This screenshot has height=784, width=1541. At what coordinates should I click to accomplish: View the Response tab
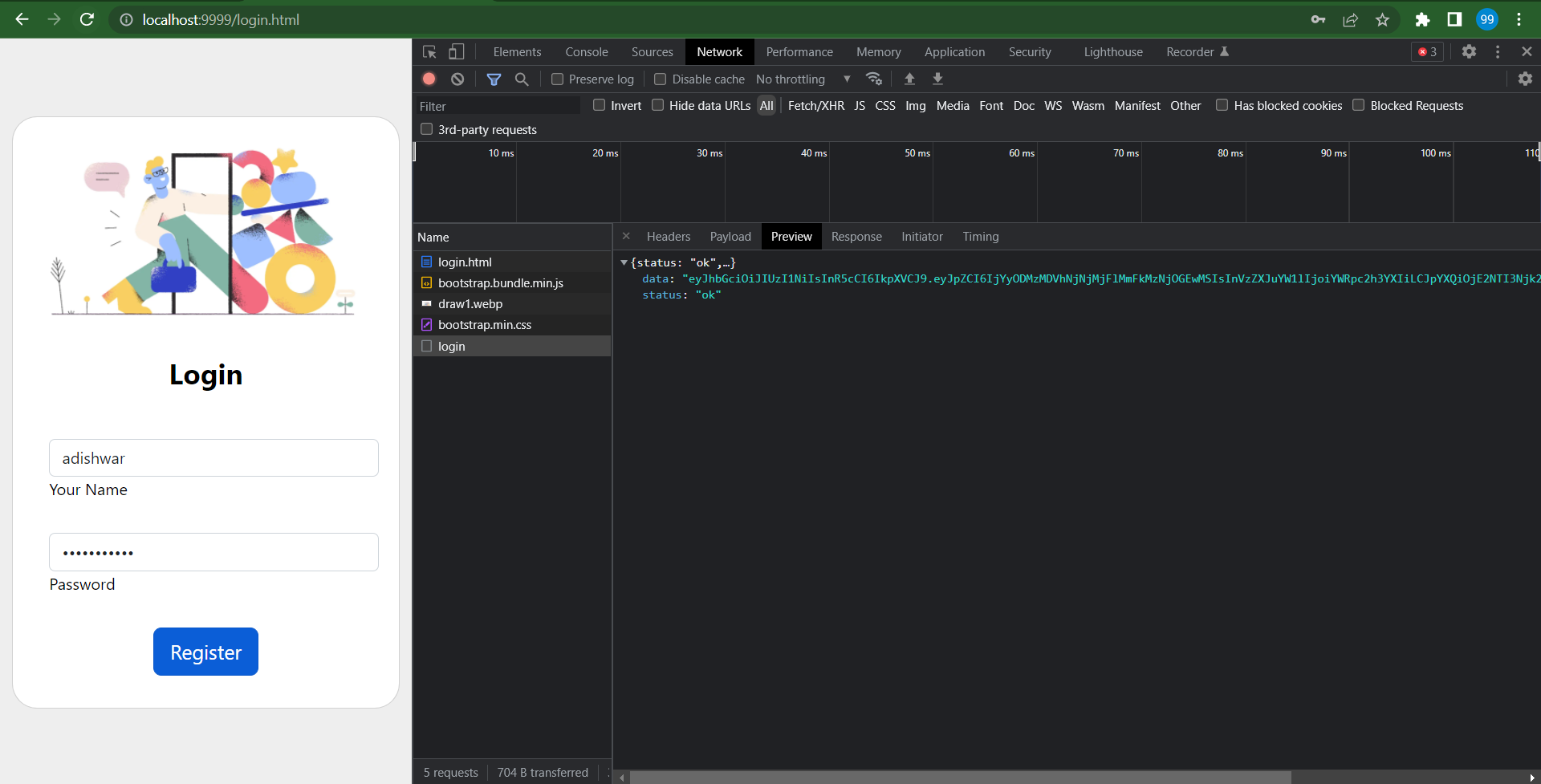856,237
